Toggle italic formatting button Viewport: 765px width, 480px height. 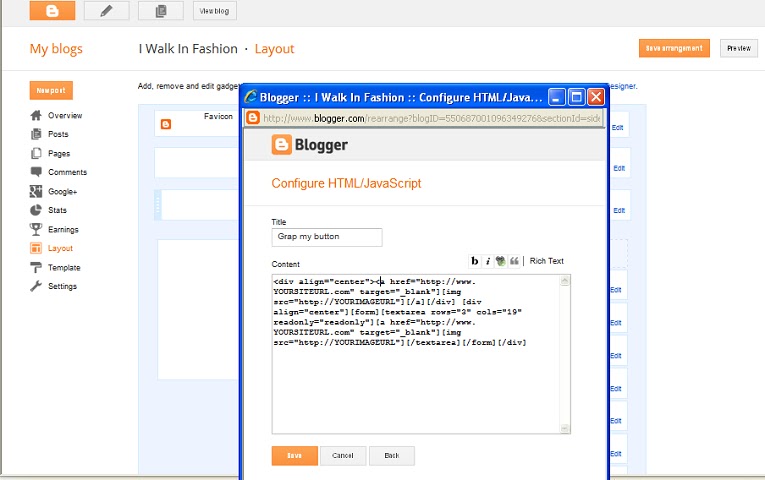point(487,261)
